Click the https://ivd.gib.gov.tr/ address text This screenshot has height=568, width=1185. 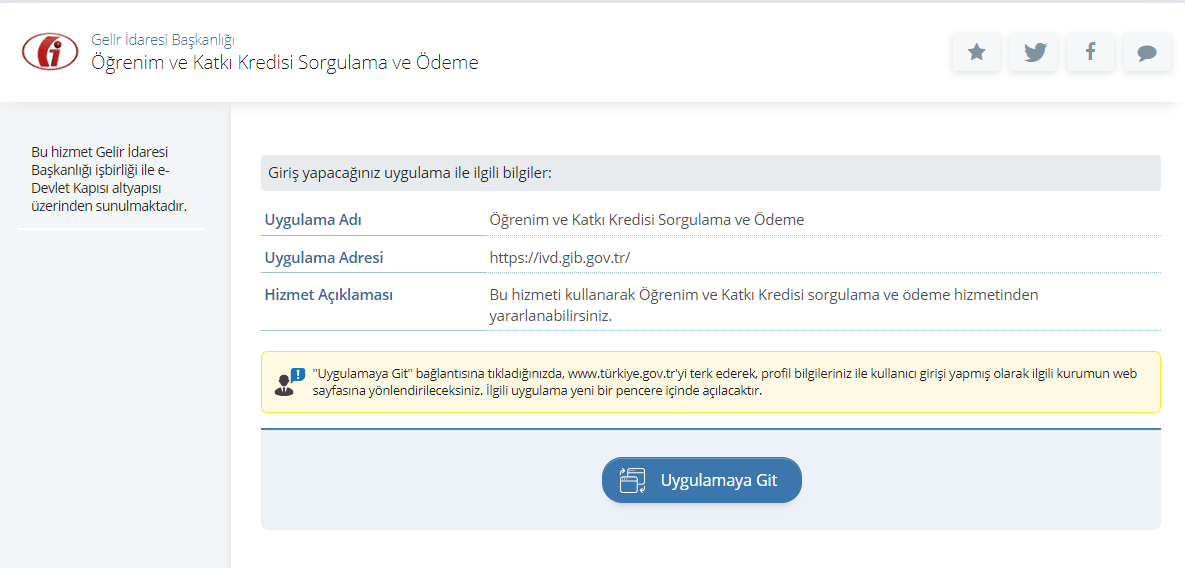(x=560, y=258)
